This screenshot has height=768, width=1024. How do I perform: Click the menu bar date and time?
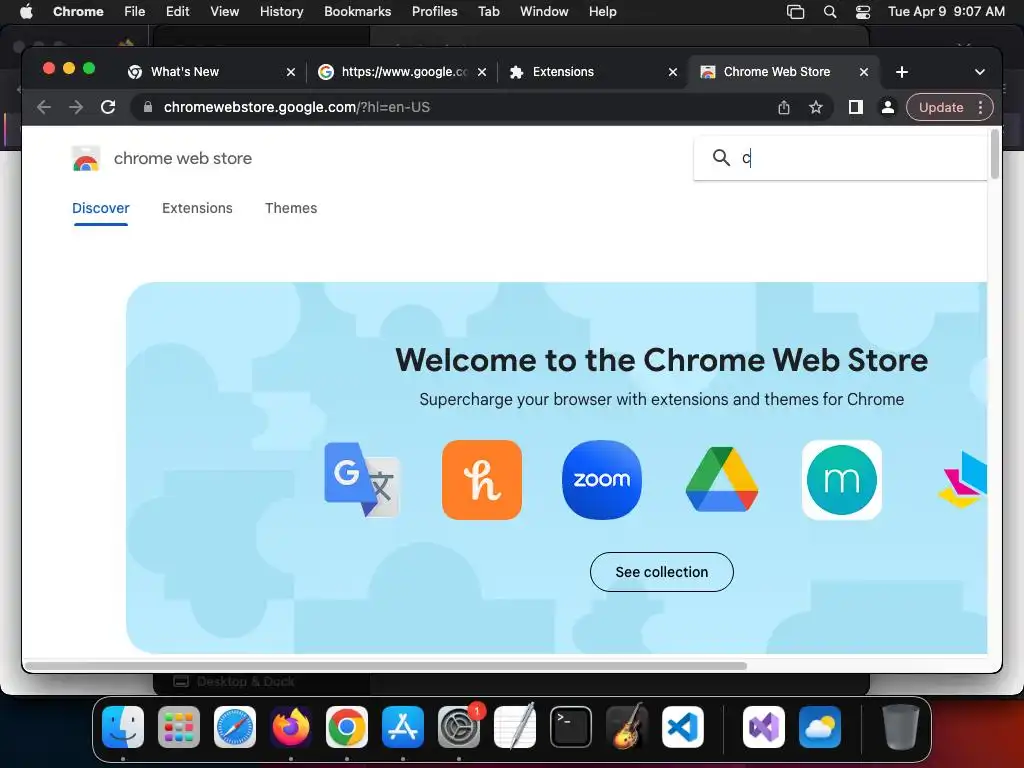click(946, 12)
